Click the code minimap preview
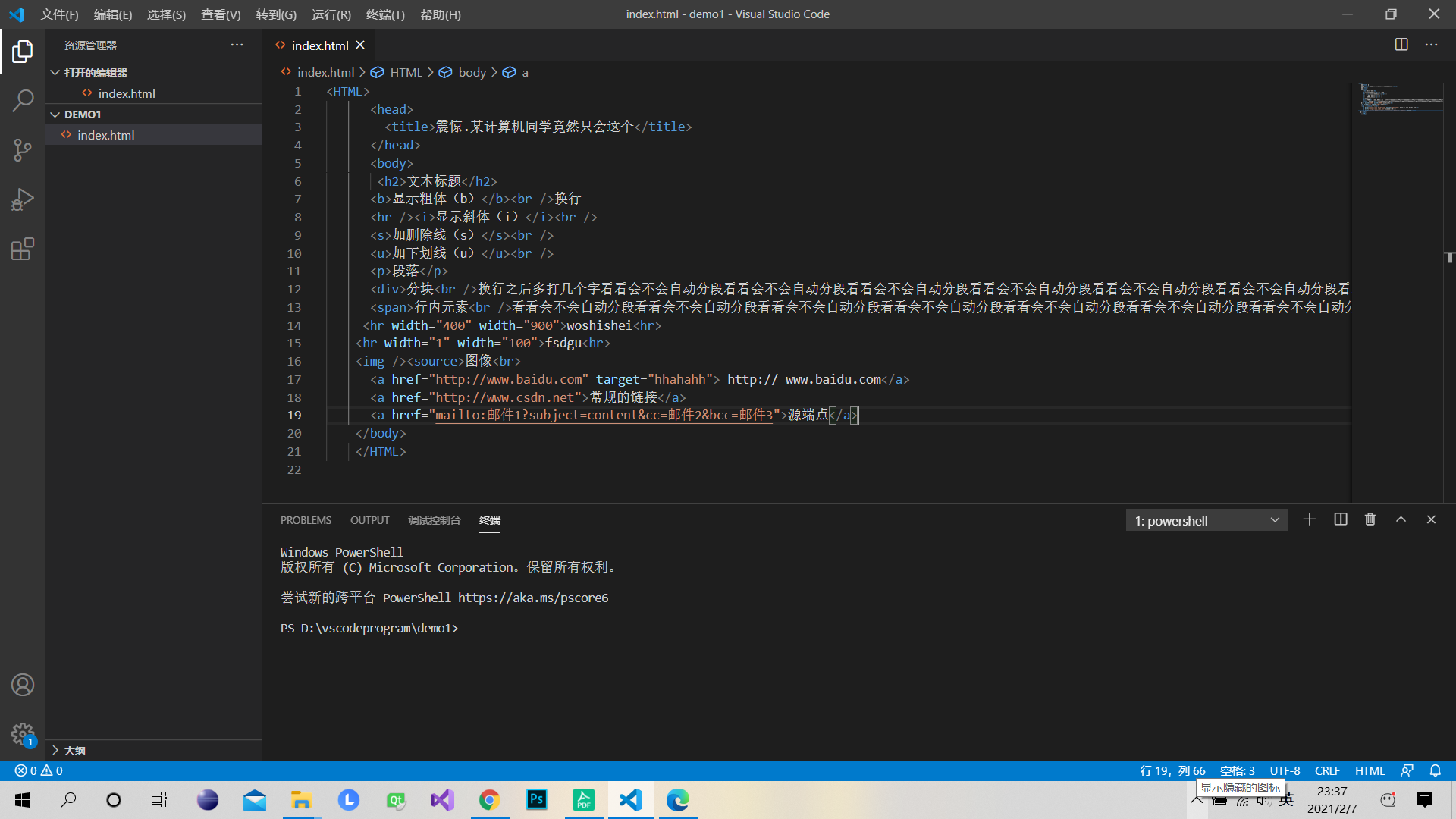This screenshot has height=819, width=1456. tap(1400, 99)
